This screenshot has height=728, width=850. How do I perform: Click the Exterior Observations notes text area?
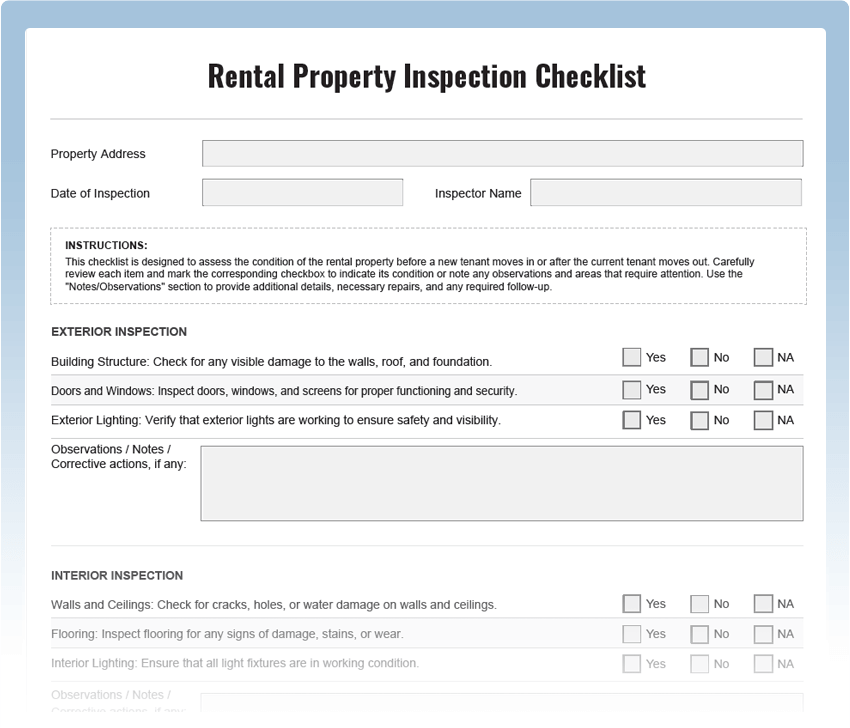pyautogui.click(x=503, y=483)
